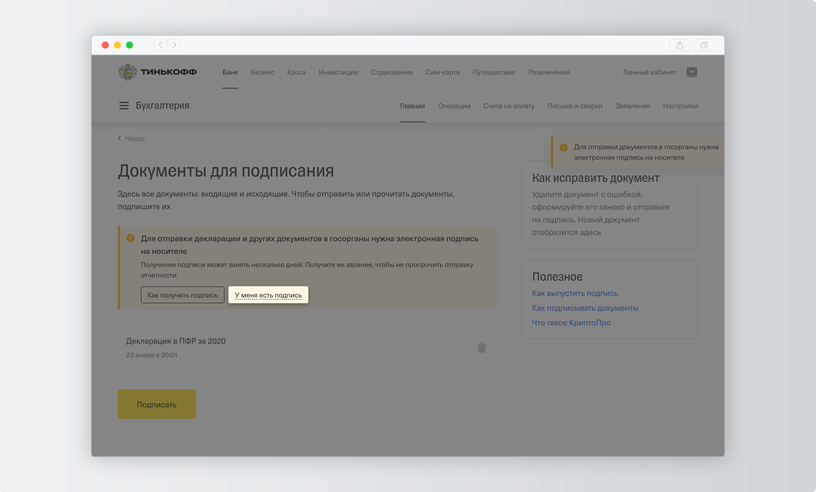Open the Касса section
This screenshot has width=816, height=492.
point(296,72)
